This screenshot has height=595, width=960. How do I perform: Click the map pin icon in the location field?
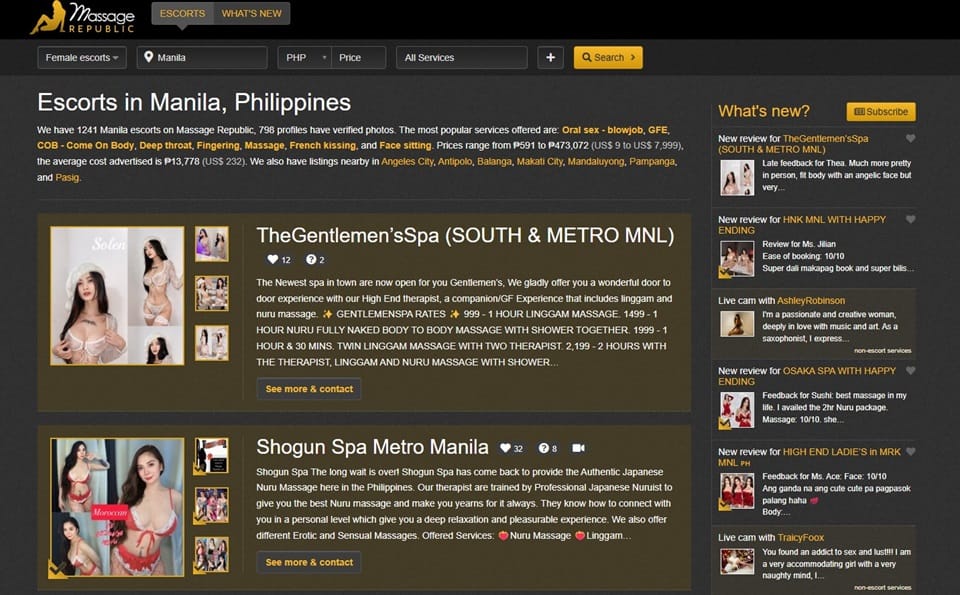click(x=148, y=57)
